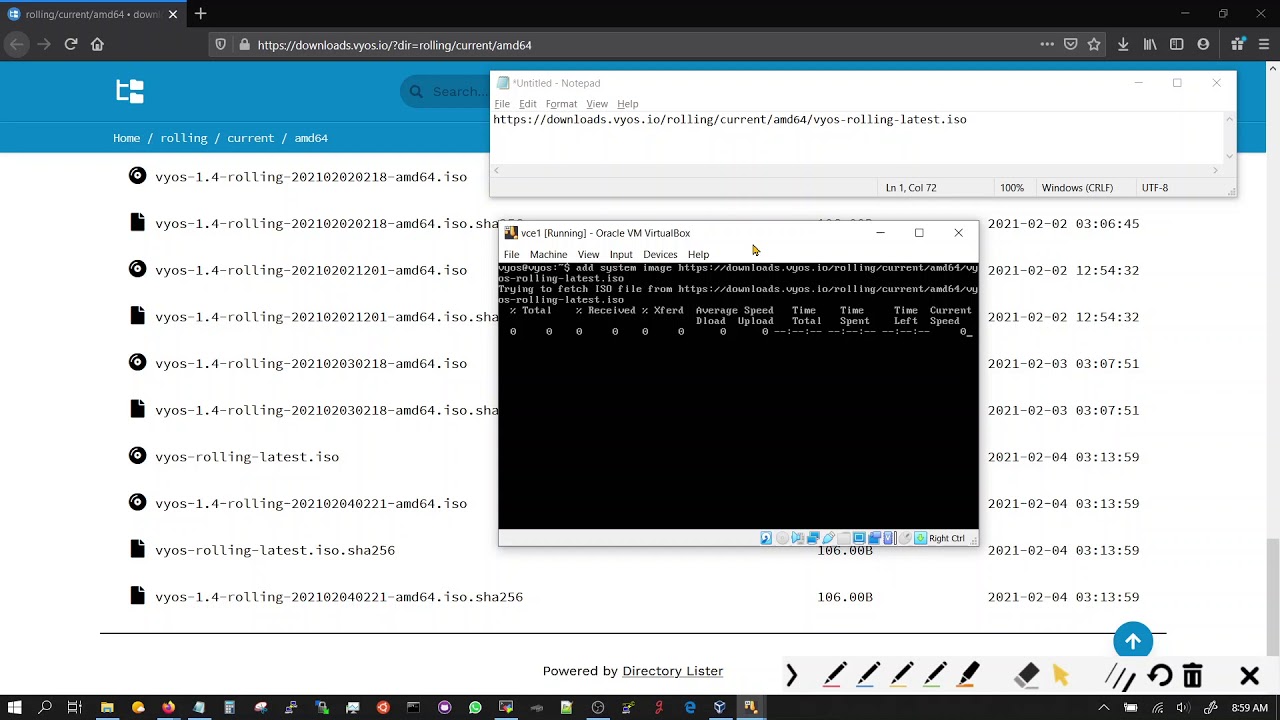Click the blue scroll-to-top arrow button
This screenshot has width=1280, height=720.
click(x=1133, y=641)
